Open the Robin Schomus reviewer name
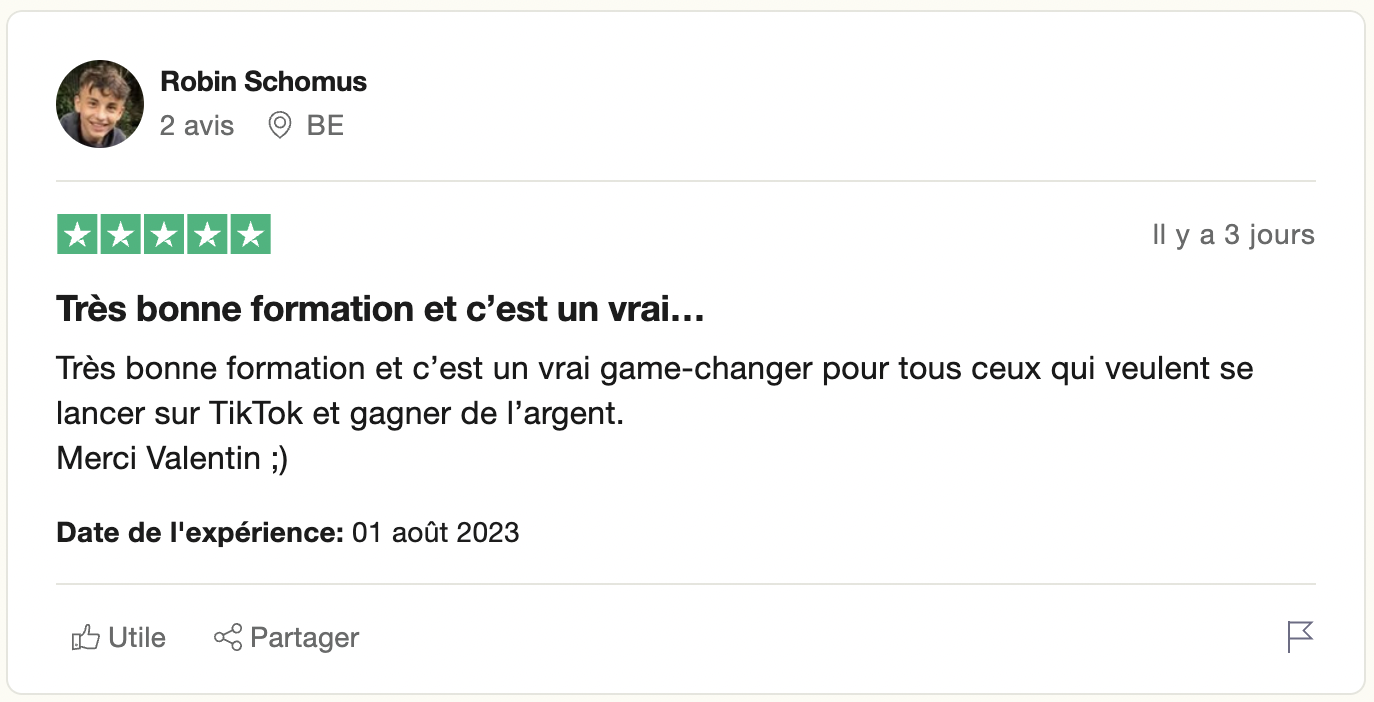The height and width of the screenshot is (702, 1374). (x=263, y=82)
